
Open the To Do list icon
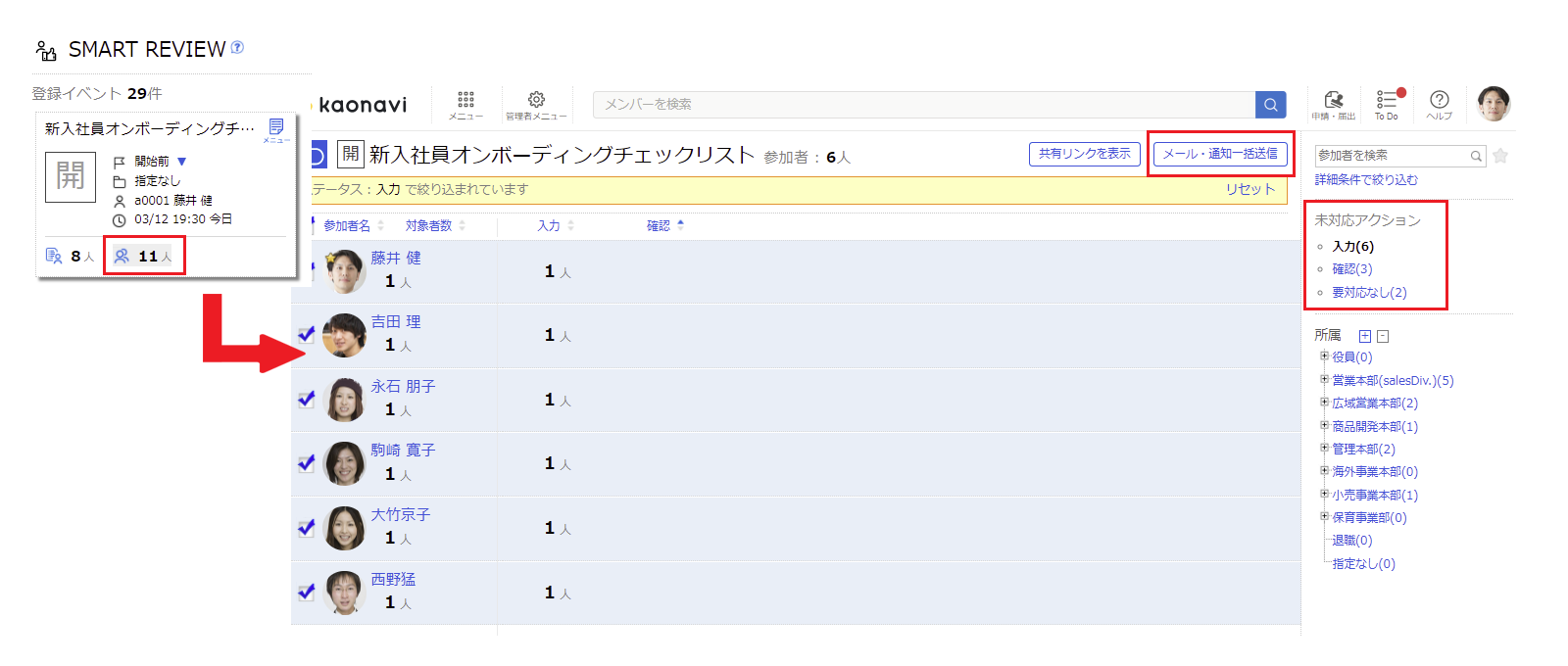coord(1387,101)
